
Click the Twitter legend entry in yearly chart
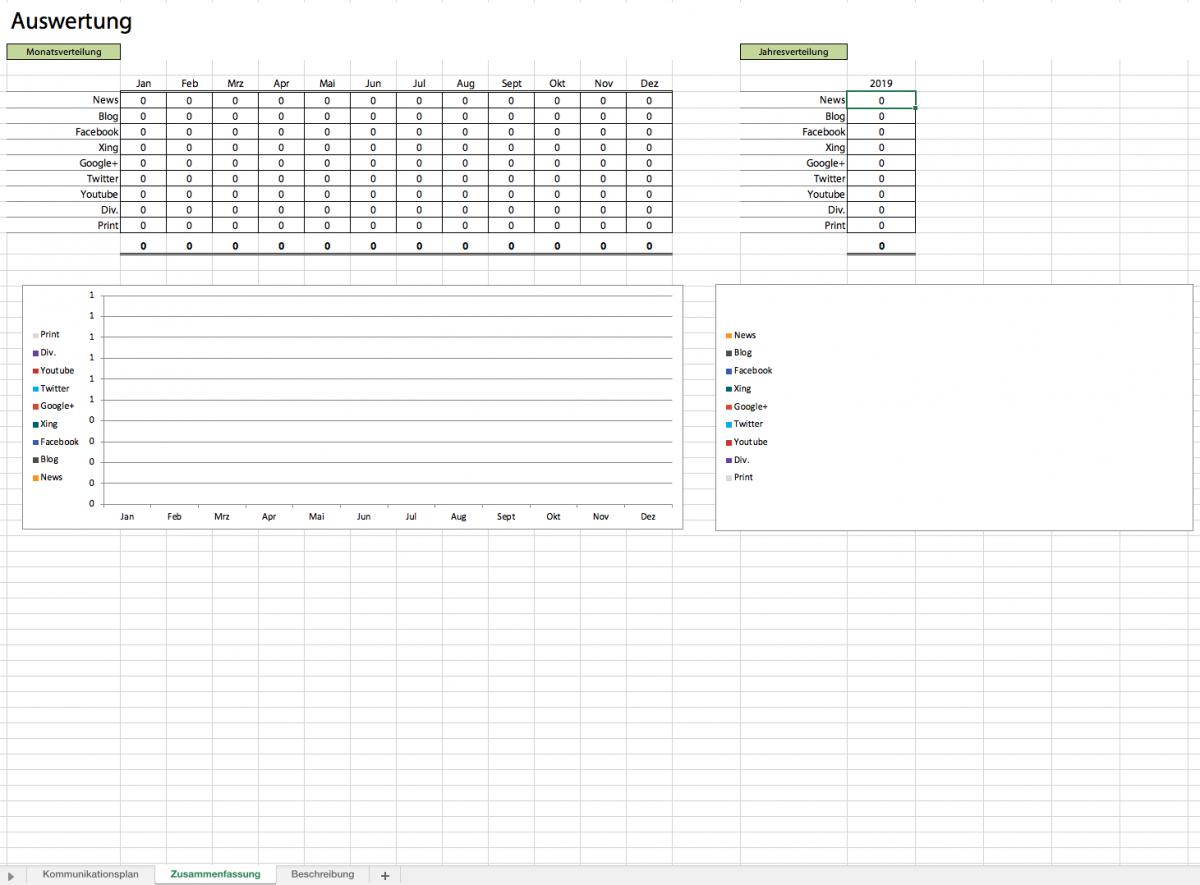tap(747, 424)
